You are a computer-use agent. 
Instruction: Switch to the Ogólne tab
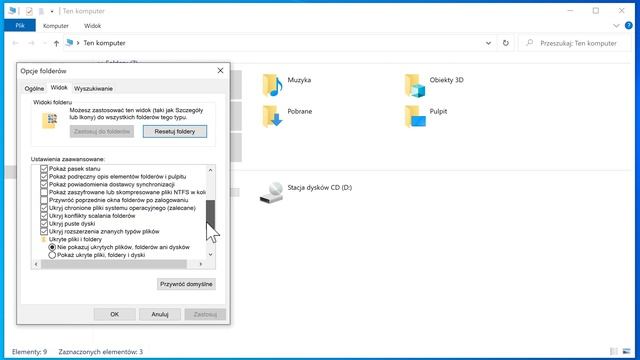tap(34, 89)
